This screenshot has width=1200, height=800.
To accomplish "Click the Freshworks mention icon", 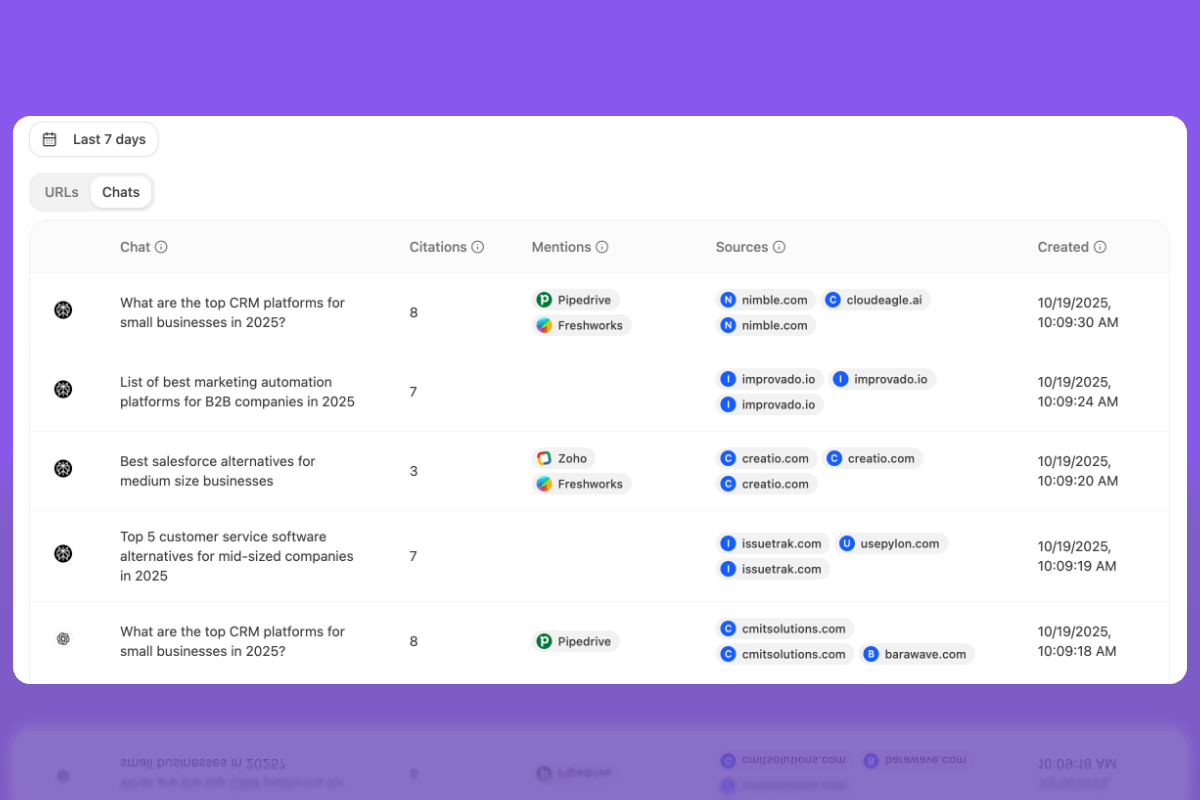I will click(546, 325).
